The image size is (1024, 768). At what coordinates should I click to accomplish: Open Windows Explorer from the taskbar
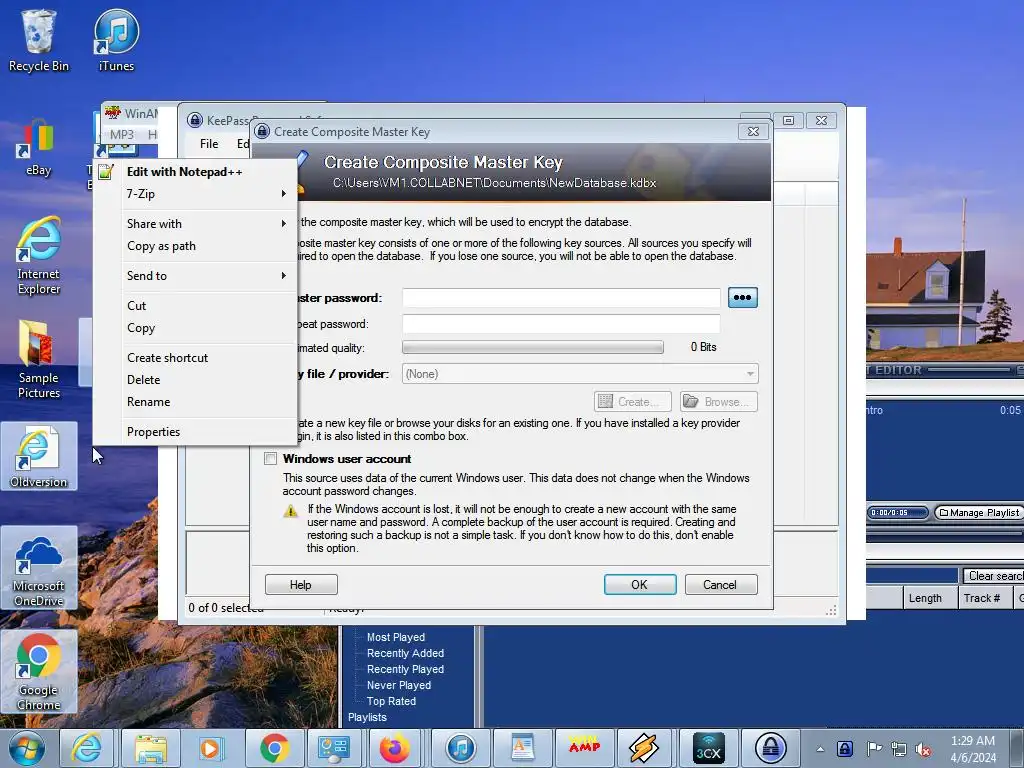point(150,748)
